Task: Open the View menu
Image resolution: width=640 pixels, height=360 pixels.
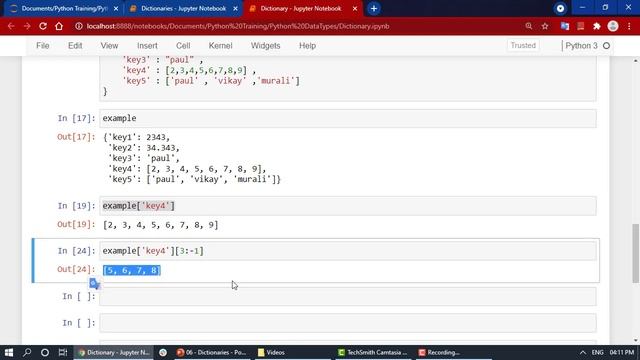Action: [x=109, y=46]
